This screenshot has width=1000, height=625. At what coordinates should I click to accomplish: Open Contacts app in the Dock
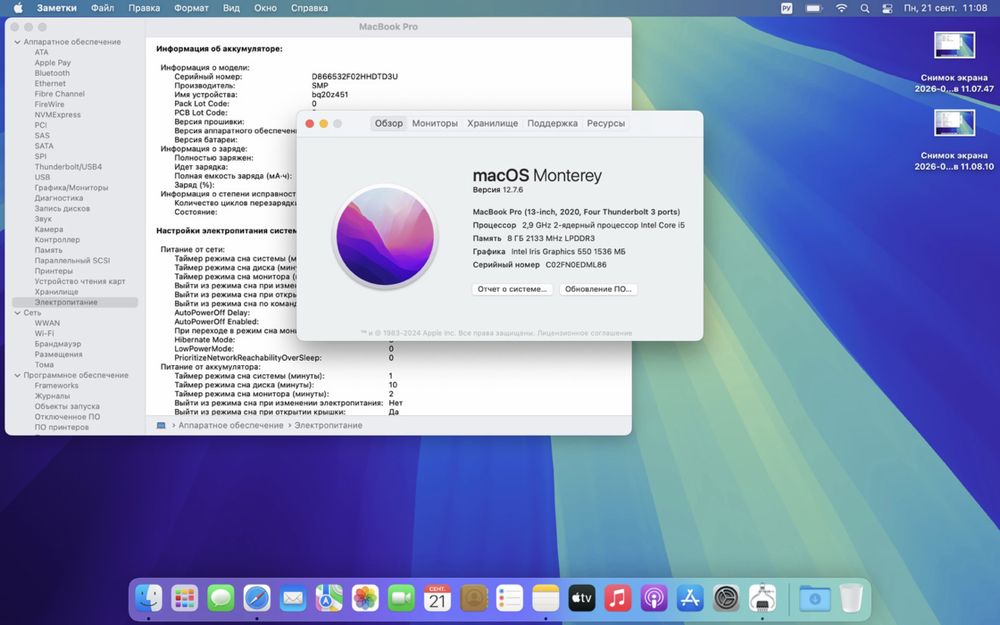(x=474, y=598)
